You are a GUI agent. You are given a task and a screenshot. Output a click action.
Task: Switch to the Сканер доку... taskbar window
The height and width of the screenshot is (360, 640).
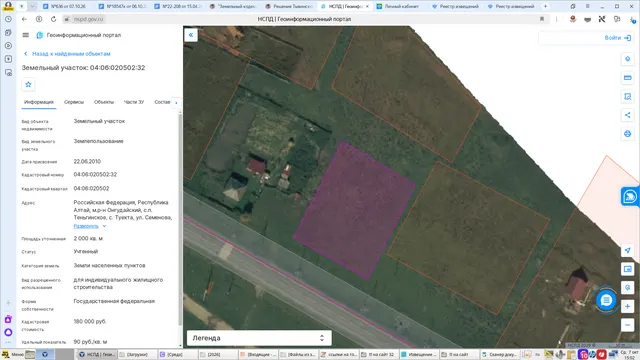click(499, 354)
